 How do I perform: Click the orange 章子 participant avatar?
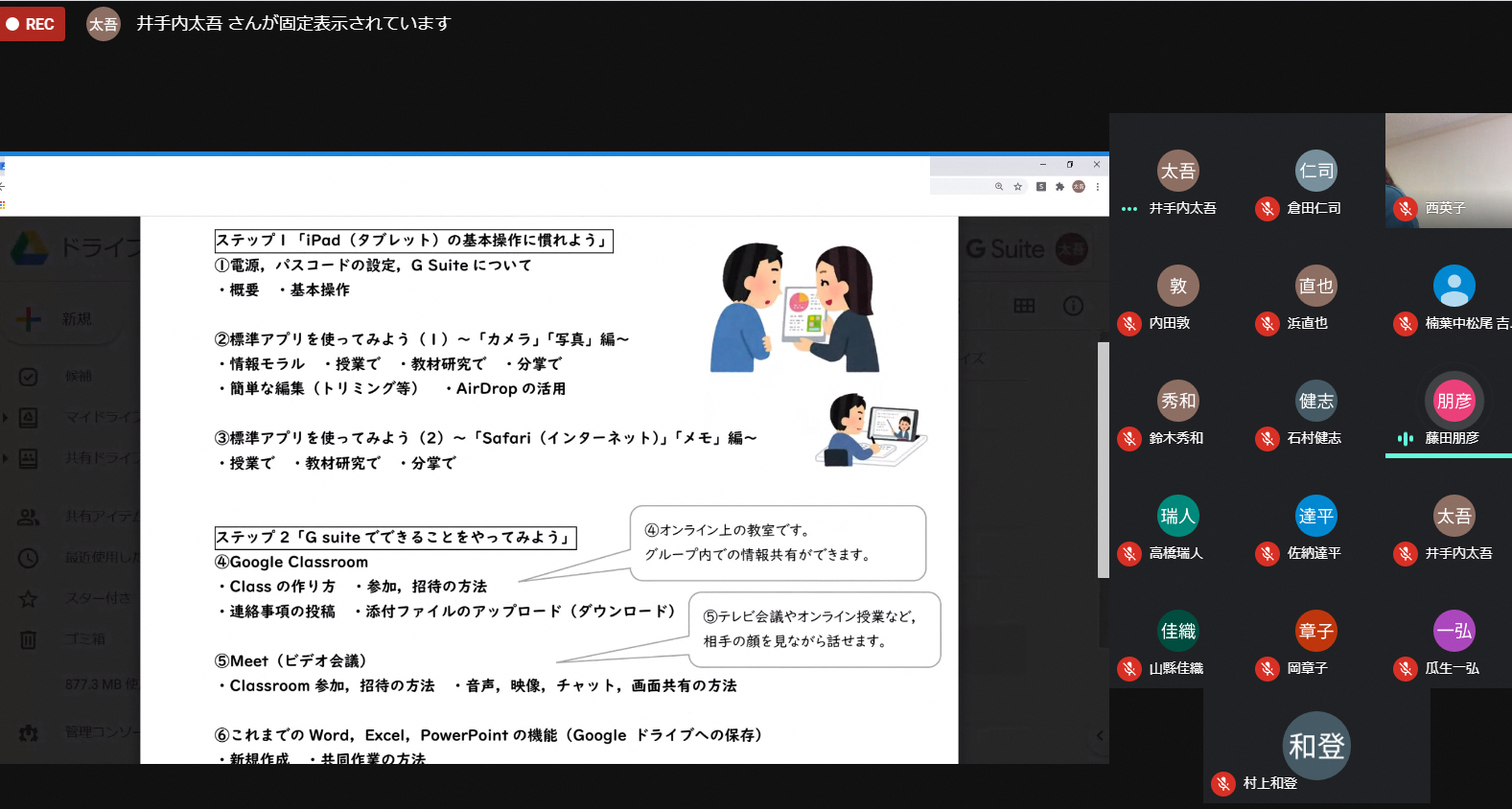pos(1316,631)
